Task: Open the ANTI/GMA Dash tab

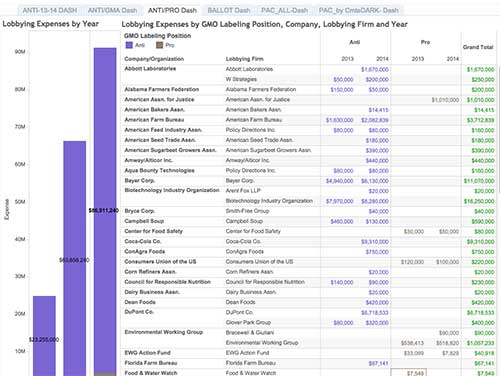Action: tap(112, 10)
